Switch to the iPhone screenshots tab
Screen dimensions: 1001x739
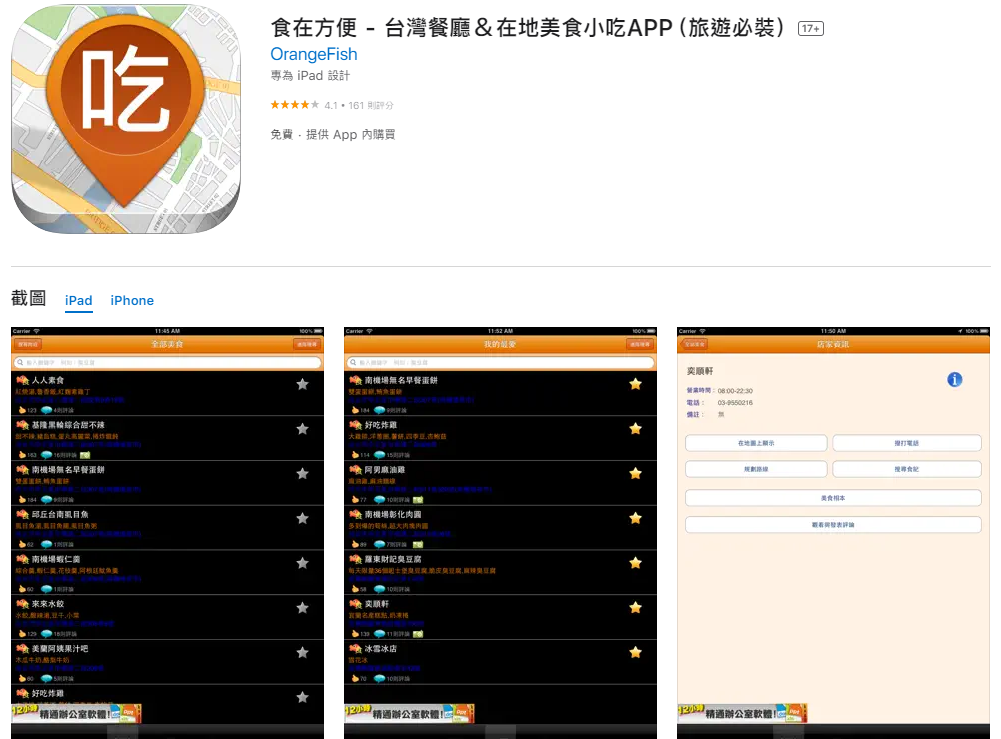tap(132, 300)
